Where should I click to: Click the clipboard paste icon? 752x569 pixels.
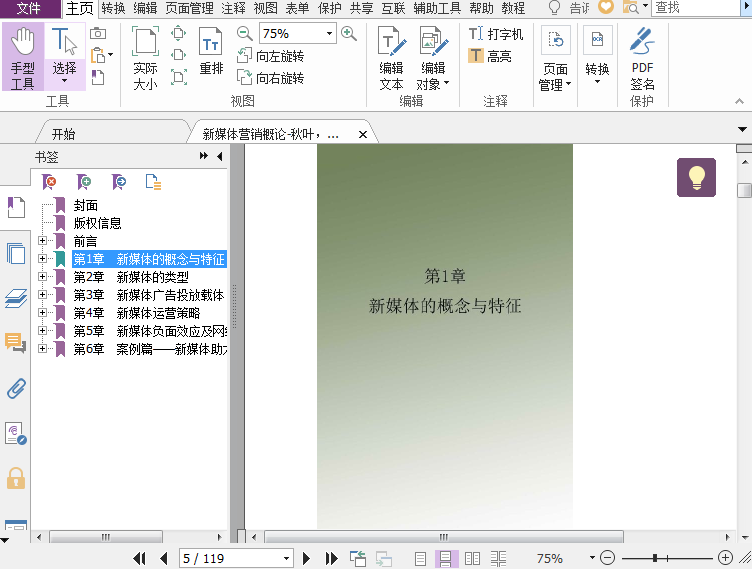(x=98, y=55)
